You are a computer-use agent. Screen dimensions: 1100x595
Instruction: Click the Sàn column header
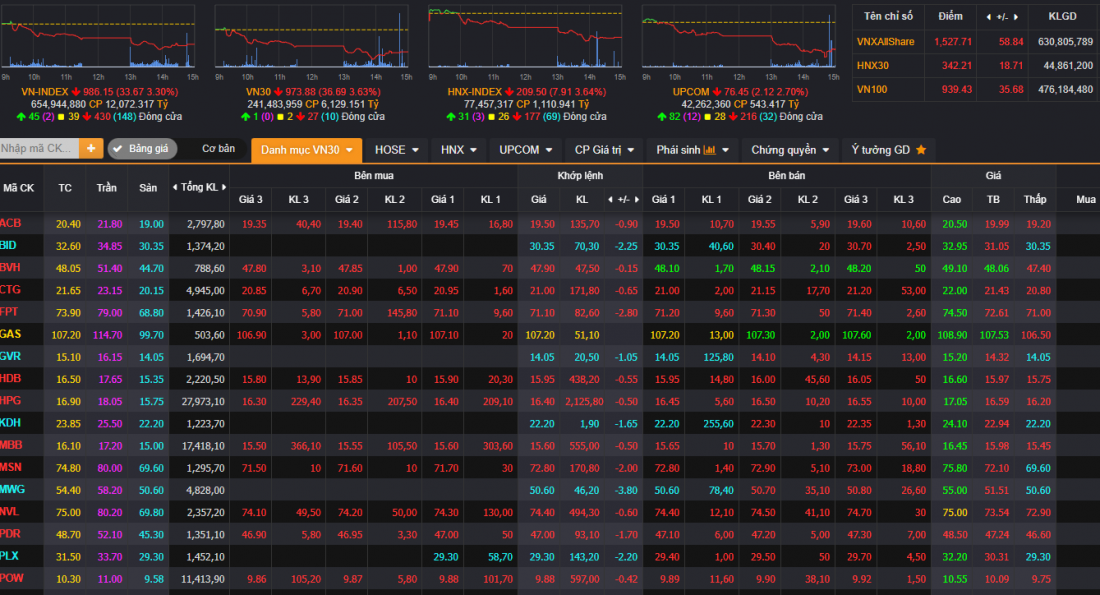(148, 188)
